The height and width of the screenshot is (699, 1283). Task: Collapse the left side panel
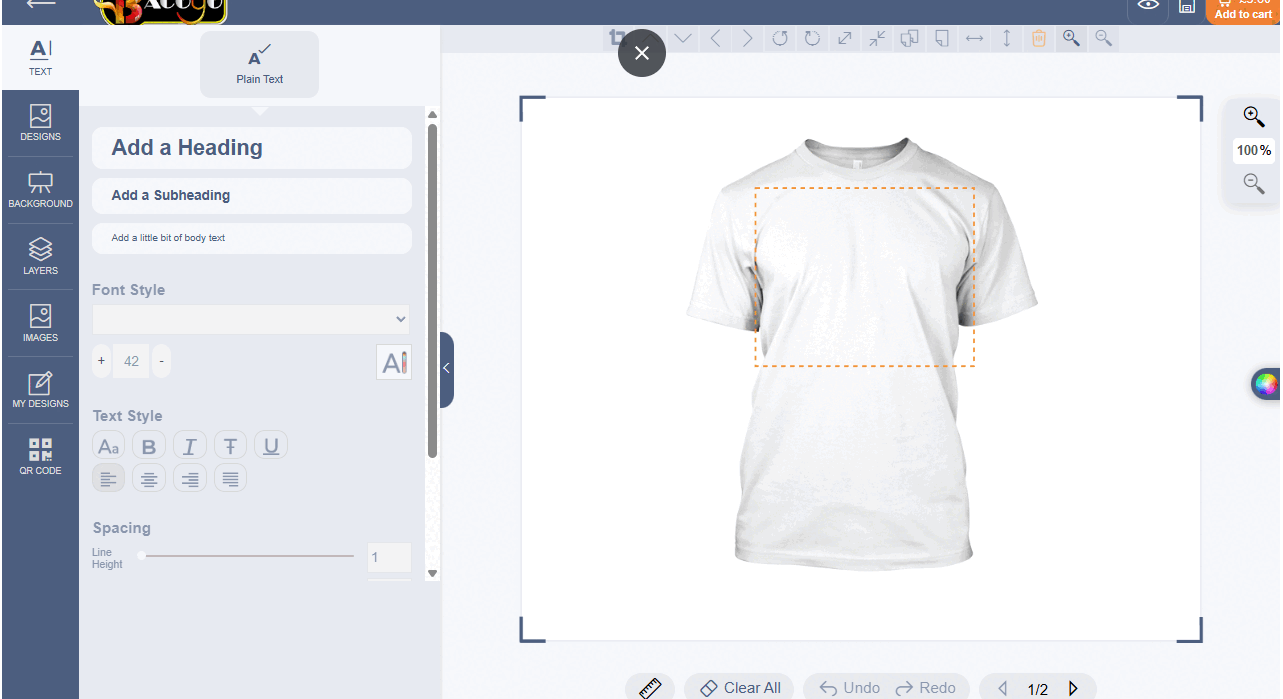446,368
